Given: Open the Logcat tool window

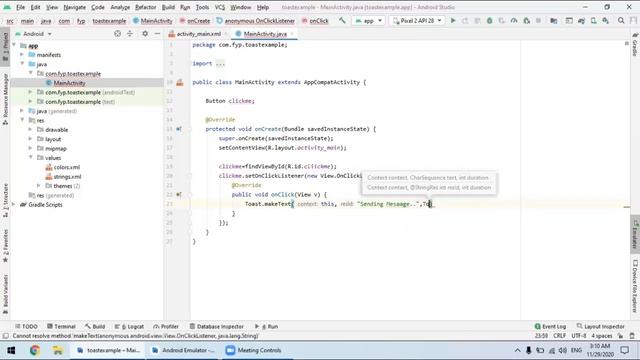Looking at the screenshot, I should click(x=129, y=327).
